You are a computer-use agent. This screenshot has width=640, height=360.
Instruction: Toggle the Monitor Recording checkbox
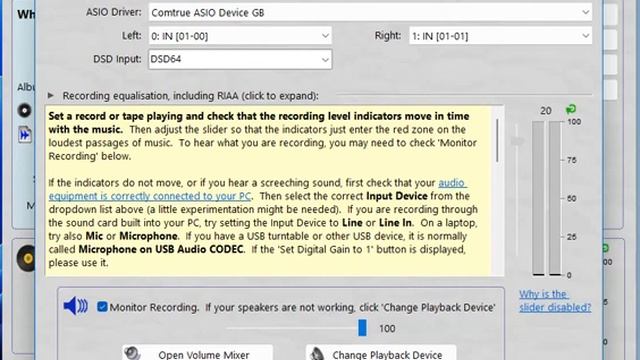click(102, 307)
